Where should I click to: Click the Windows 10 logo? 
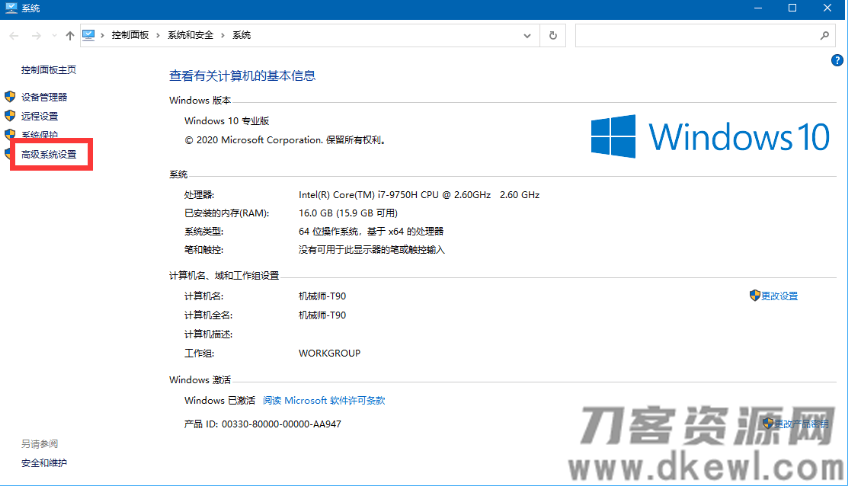click(710, 136)
